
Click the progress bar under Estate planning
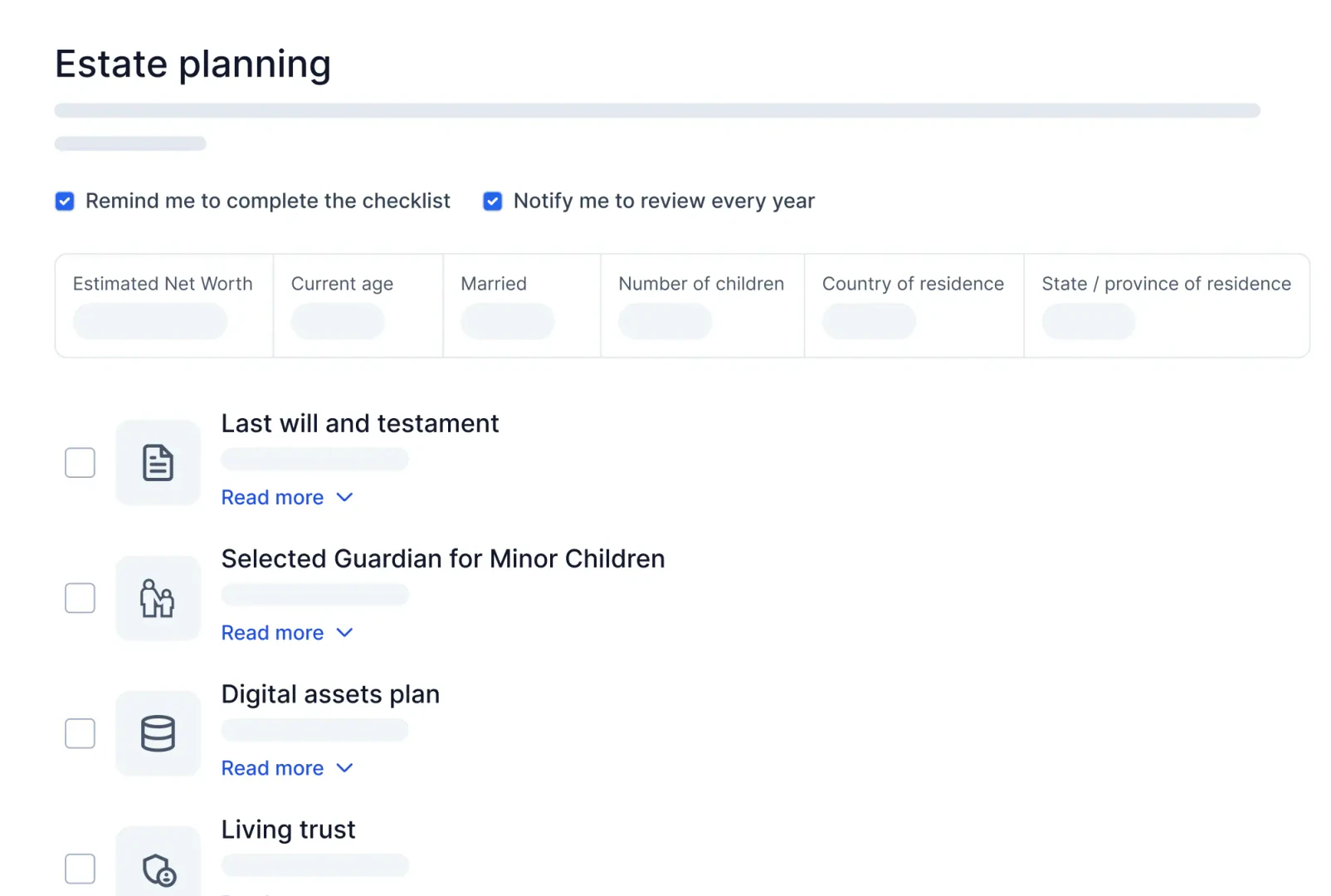coord(656,110)
